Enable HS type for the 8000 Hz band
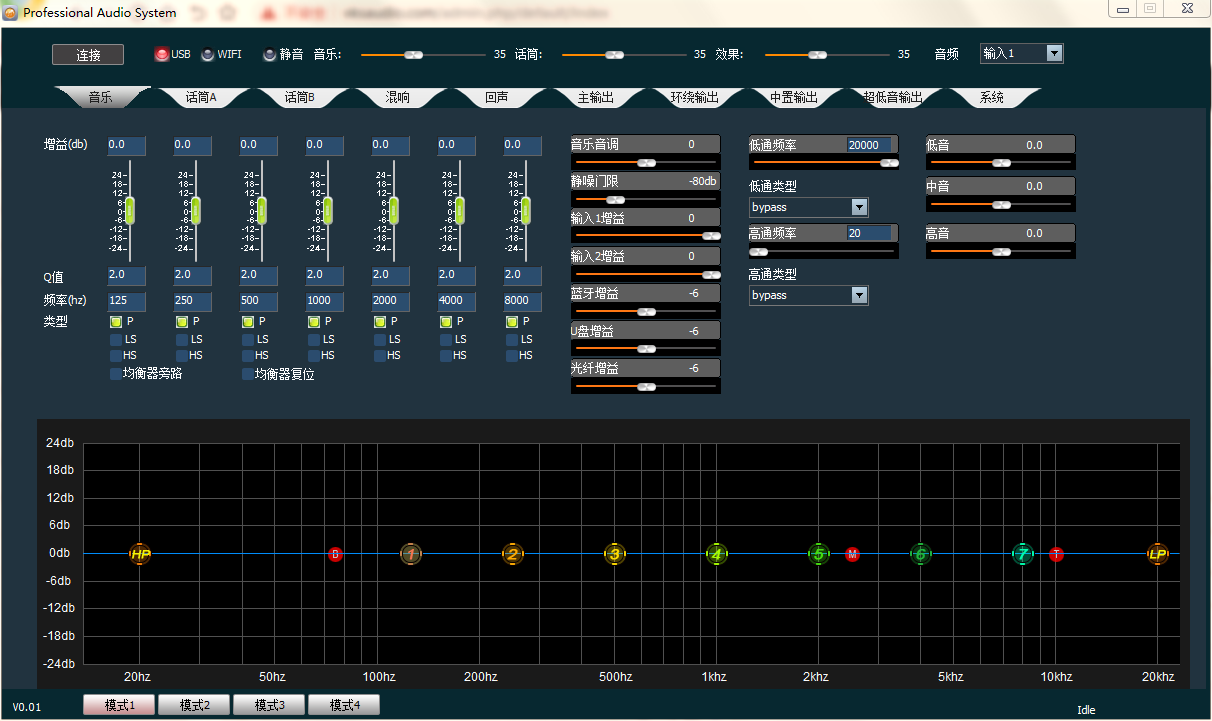1212x721 pixels. 512,355
